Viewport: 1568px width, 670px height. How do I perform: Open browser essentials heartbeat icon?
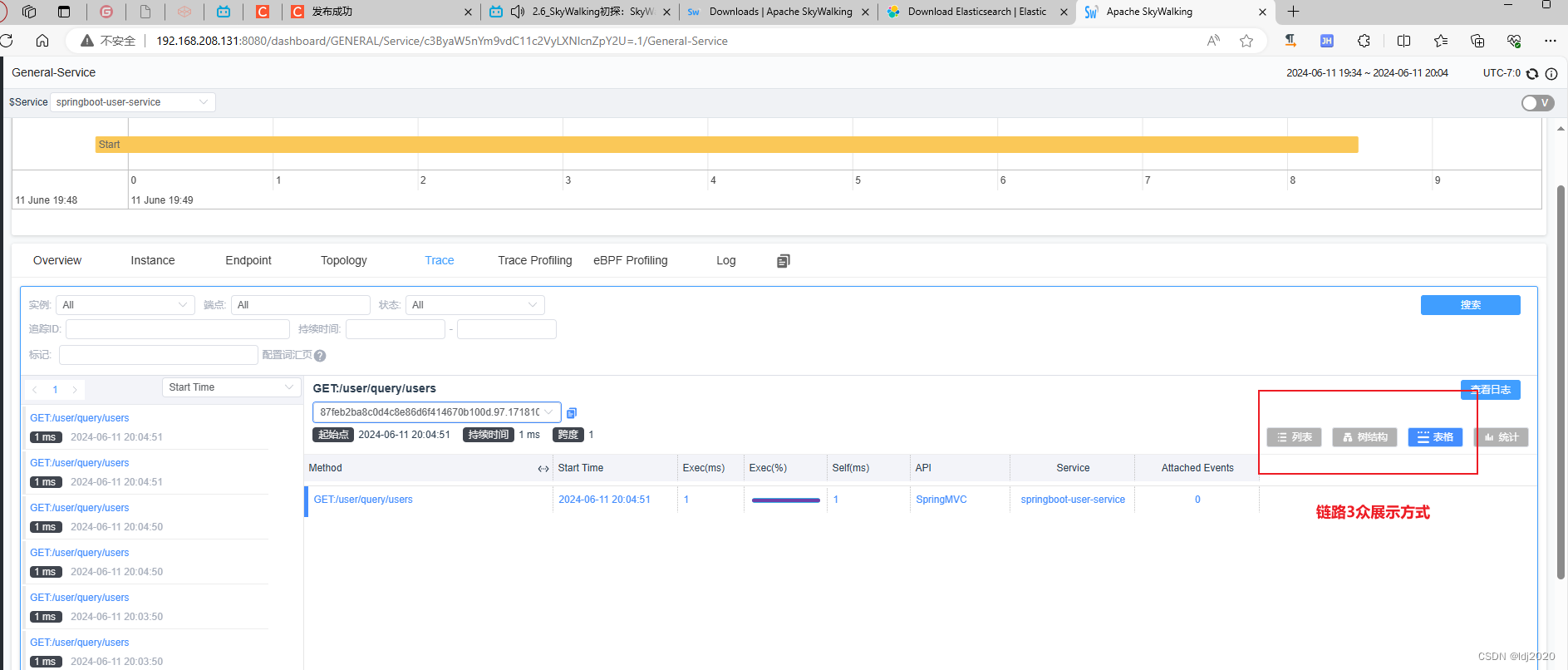tap(1514, 41)
